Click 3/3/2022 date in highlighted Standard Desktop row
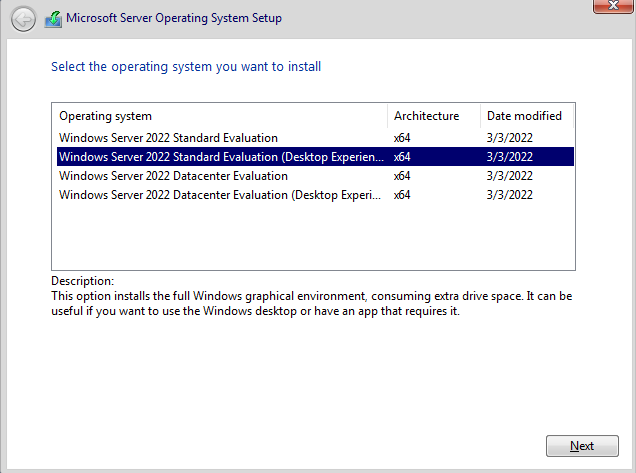 [509, 157]
